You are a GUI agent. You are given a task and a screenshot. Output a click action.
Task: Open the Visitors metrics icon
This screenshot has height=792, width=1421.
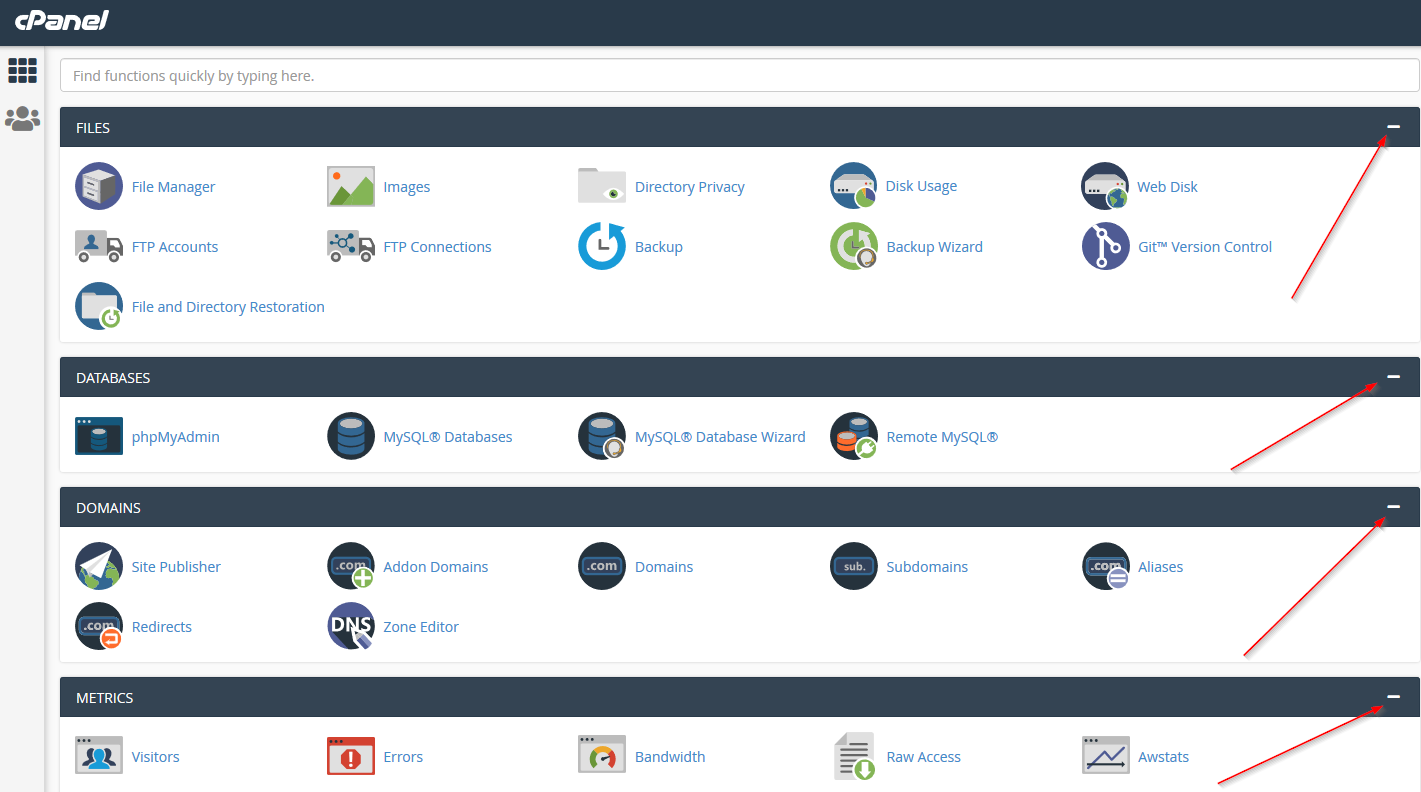(x=99, y=756)
